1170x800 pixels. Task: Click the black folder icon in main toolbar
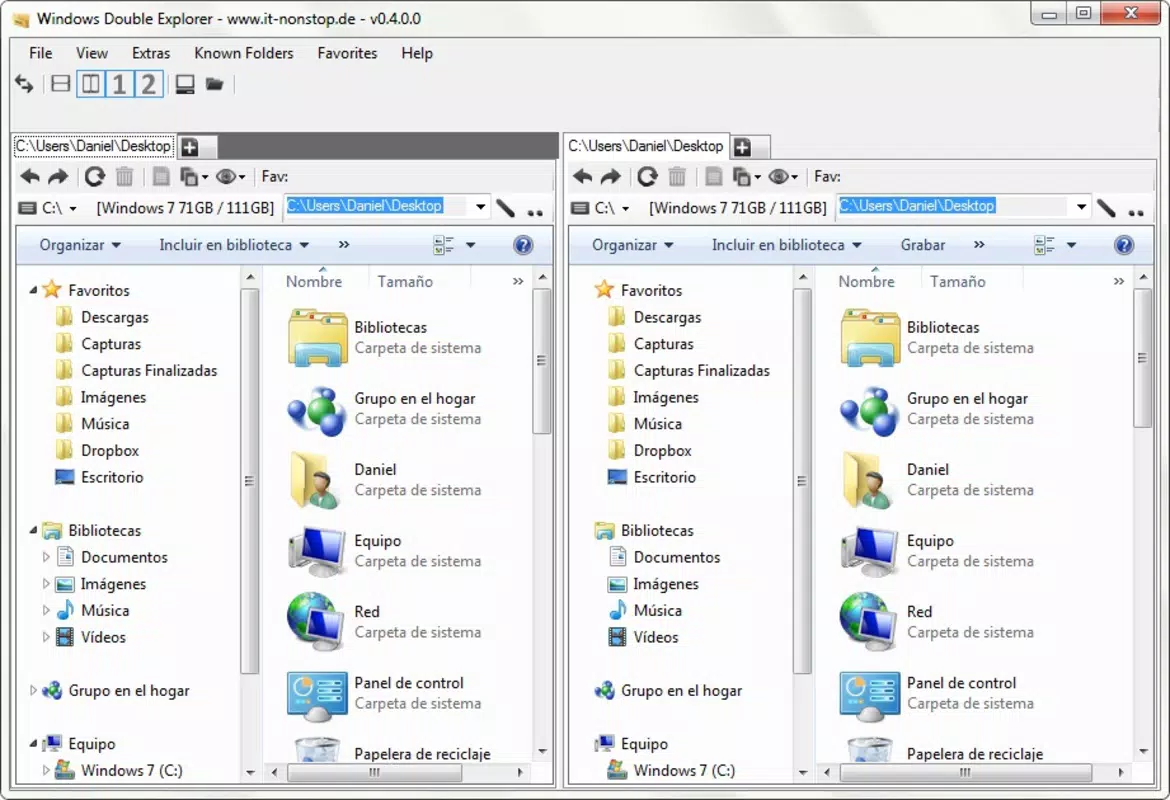215,84
